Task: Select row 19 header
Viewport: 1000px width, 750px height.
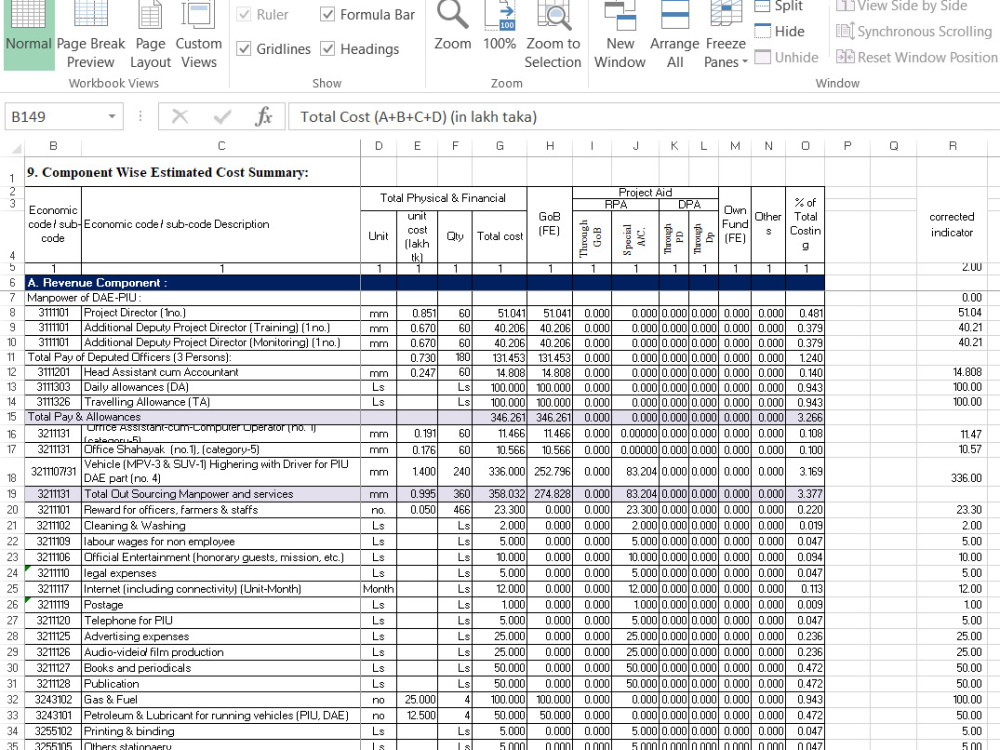Action: pyautogui.click(x=12, y=494)
